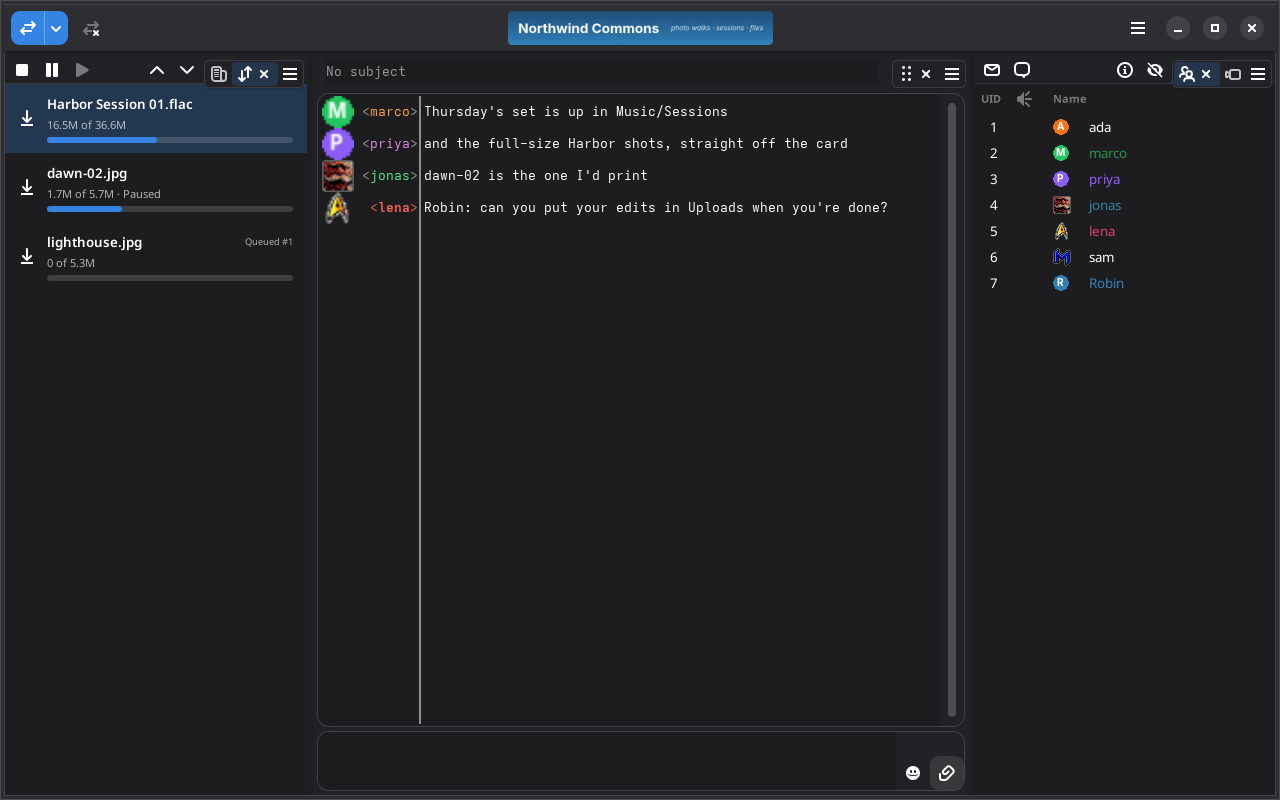Open the chat bubble icon above user list
1280x800 pixels.
pos(1022,70)
